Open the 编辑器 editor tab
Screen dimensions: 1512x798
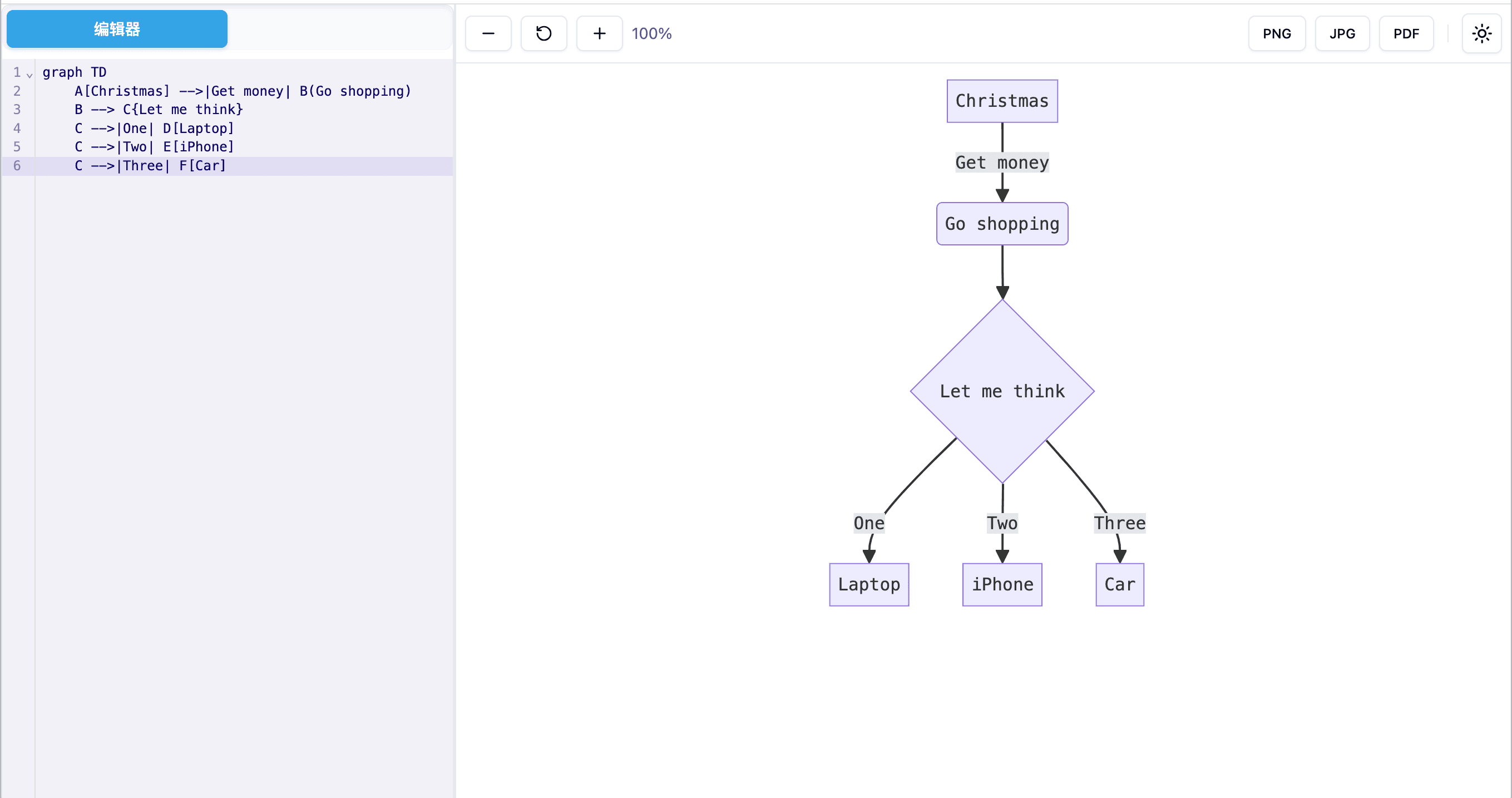(117, 29)
